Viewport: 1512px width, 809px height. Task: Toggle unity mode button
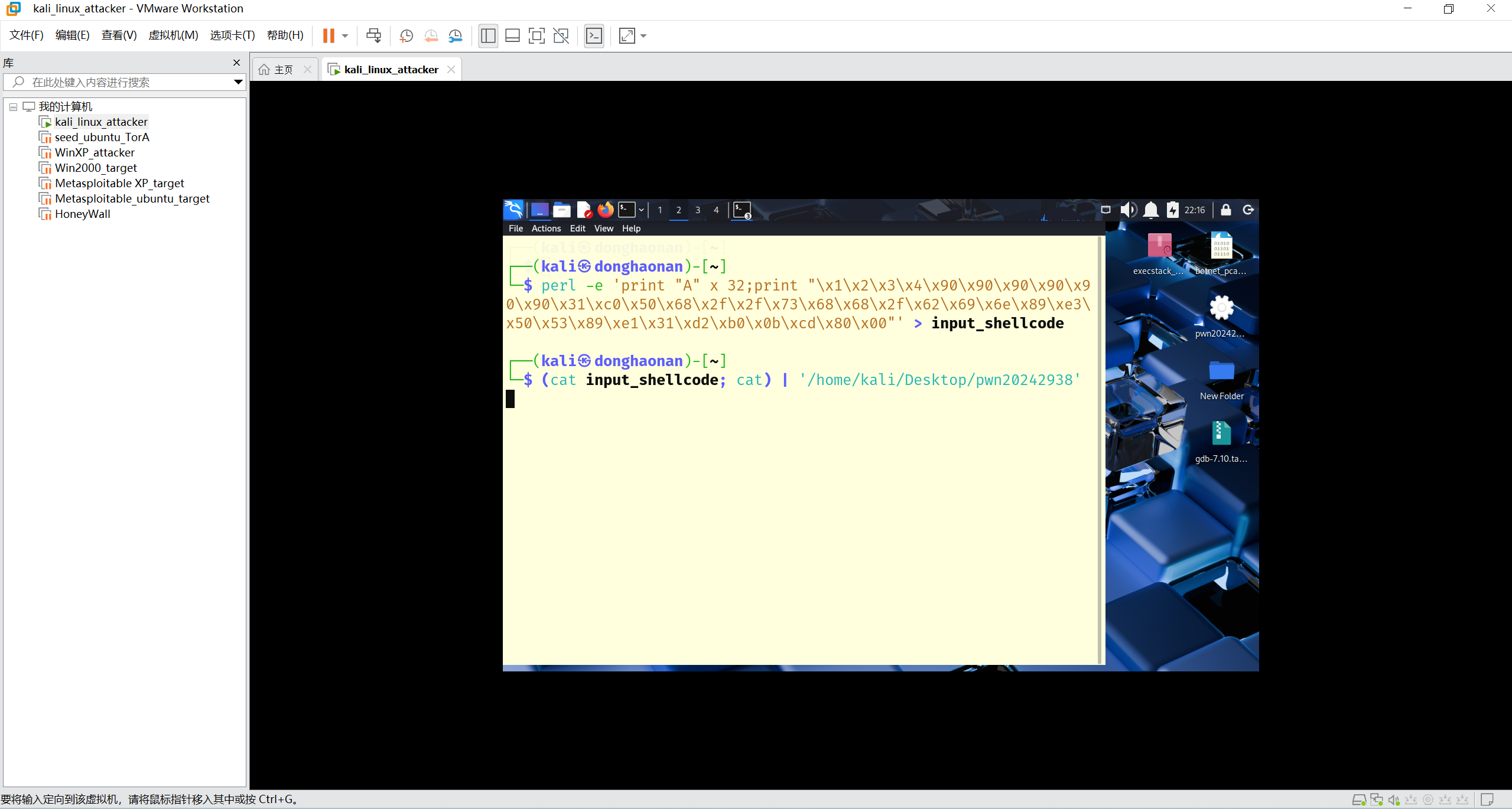[561, 36]
